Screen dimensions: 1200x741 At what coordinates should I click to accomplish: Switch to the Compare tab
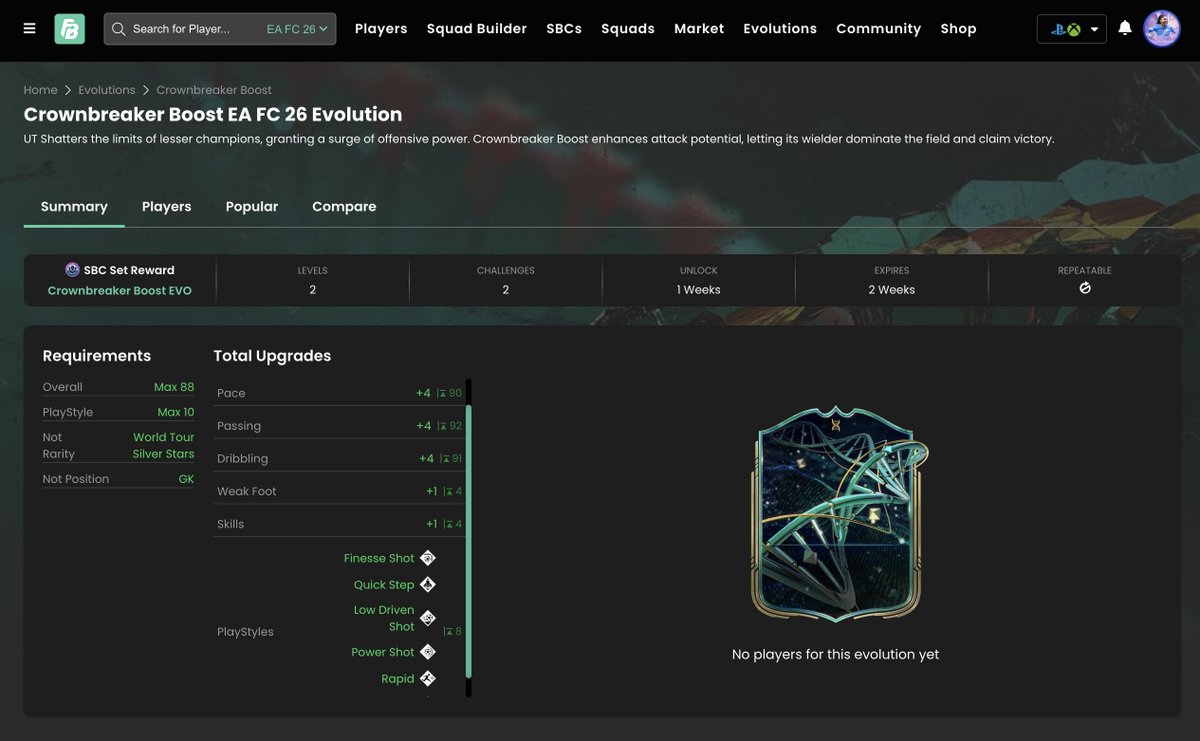(x=344, y=207)
